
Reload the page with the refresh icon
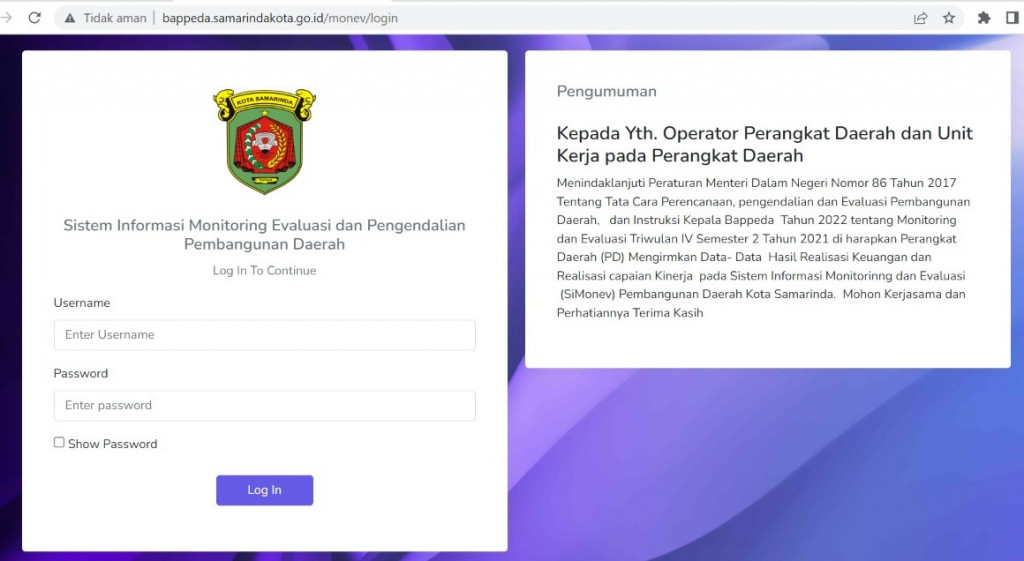34,18
